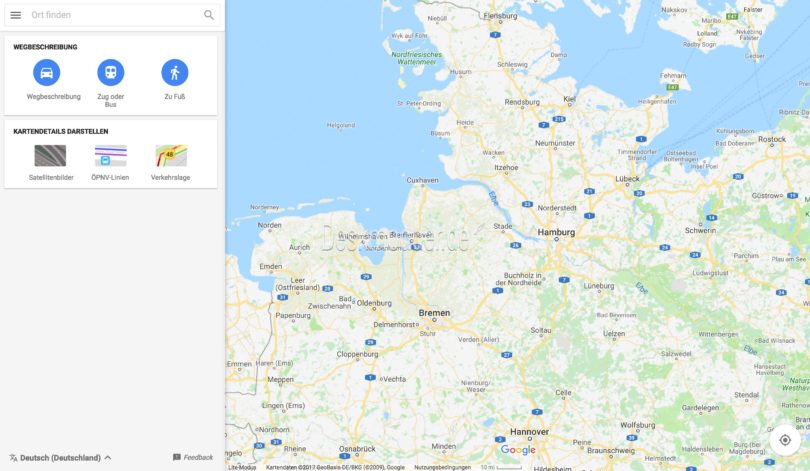
Task: Expand Deutsch (Deutschland) language selector
Action: [x=60, y=458]
